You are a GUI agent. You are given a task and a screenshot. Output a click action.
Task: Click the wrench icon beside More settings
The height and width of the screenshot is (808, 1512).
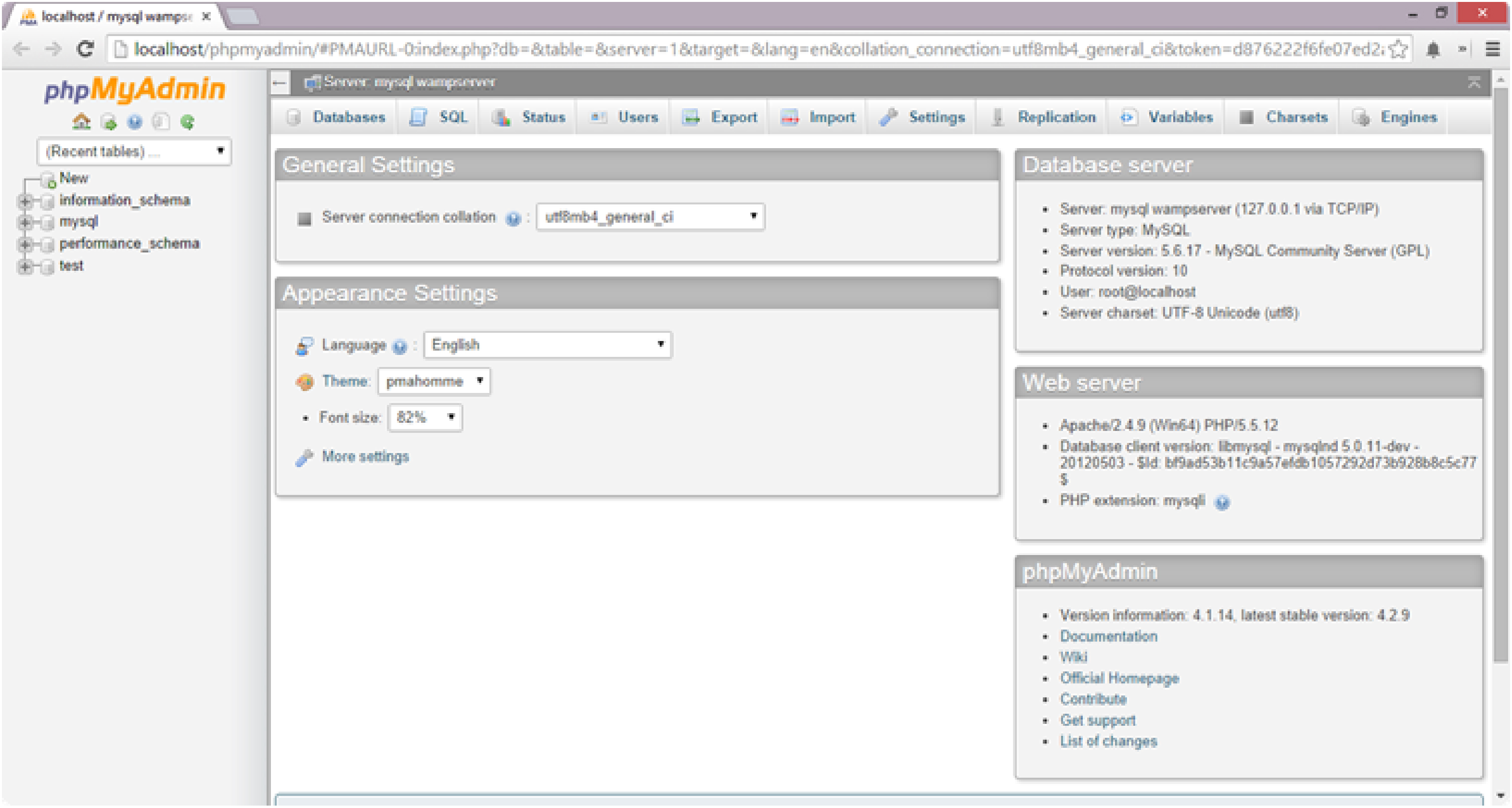[304, 458]
